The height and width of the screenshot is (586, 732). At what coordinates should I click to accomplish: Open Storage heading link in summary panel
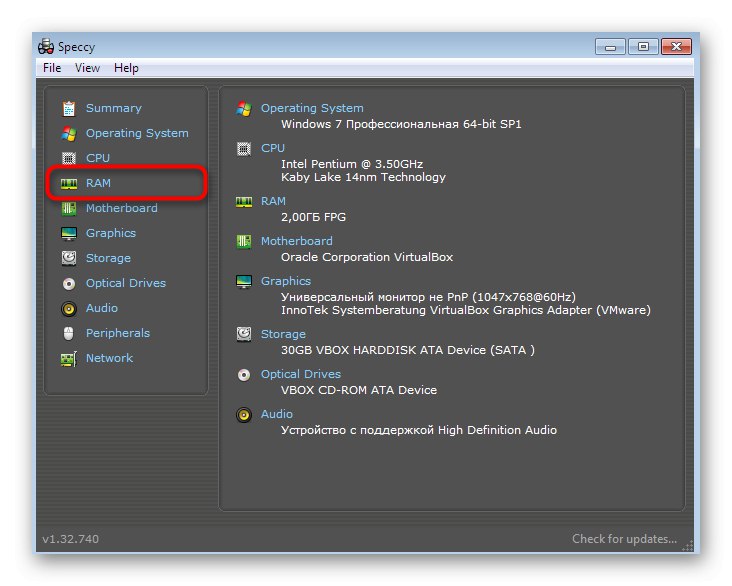[x=283, y=334]
